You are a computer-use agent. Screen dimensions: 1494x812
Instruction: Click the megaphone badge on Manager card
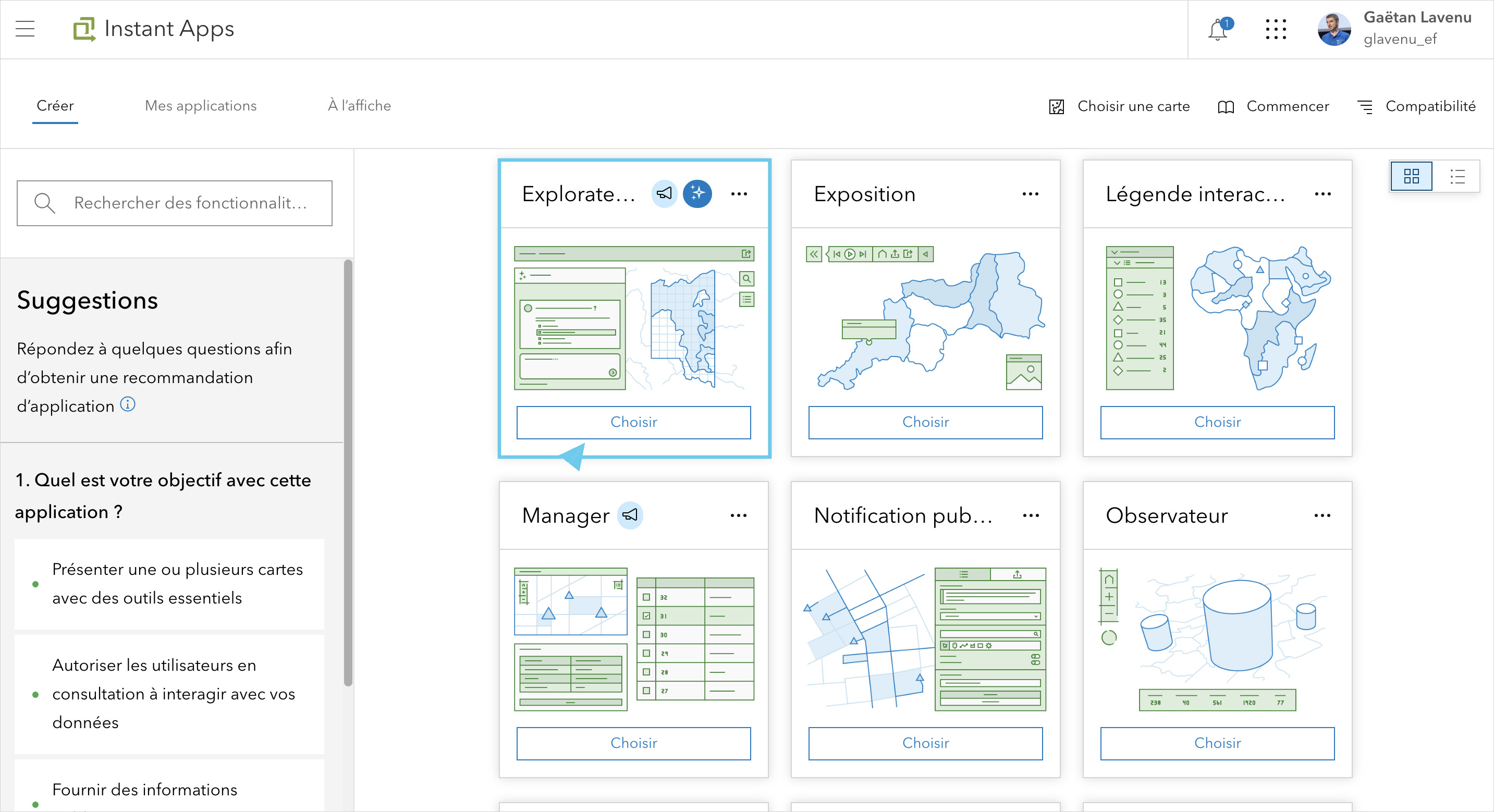(x=630, y=515)
